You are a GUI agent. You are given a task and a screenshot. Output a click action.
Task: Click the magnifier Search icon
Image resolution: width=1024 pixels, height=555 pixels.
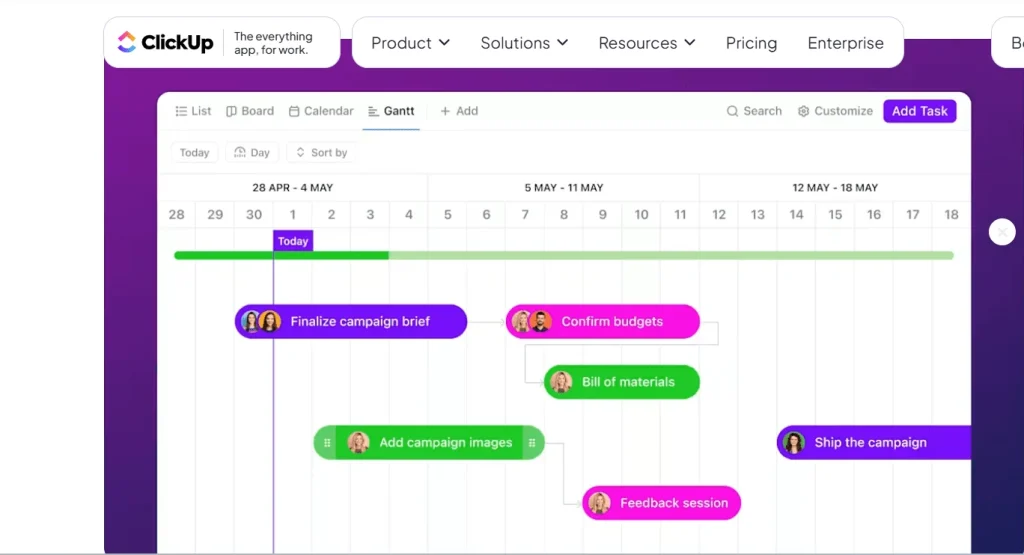click(x=732, y=111)
